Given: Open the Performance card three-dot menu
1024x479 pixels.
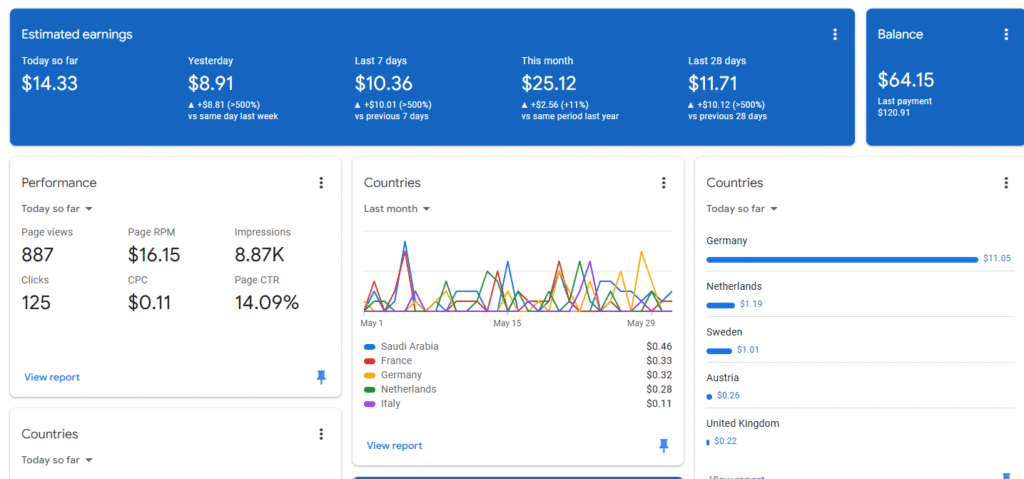Looking at the screenshot, I should coord(321,183).
